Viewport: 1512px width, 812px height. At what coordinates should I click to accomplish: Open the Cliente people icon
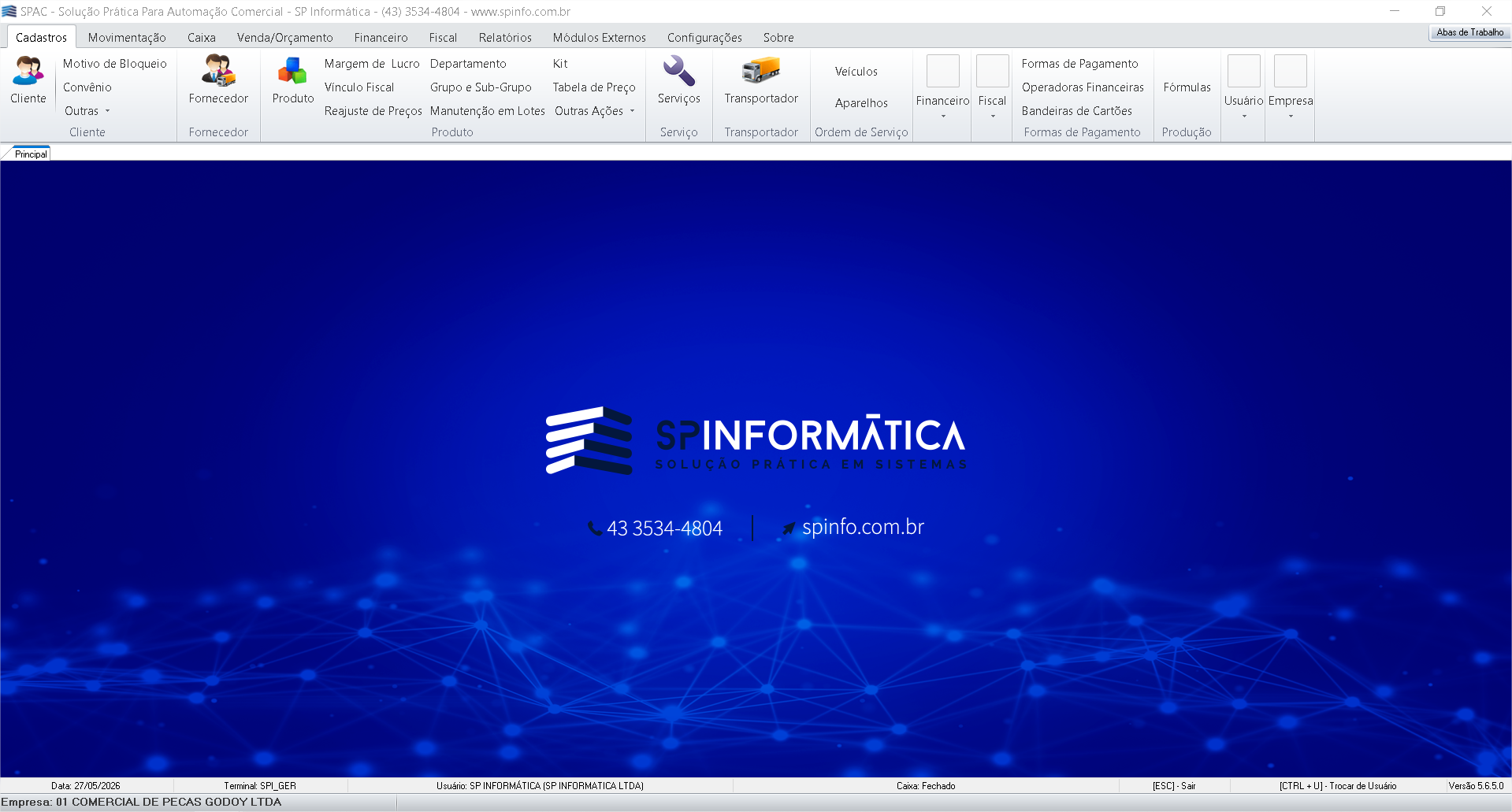pyautogui.click(x=28, y=71)
